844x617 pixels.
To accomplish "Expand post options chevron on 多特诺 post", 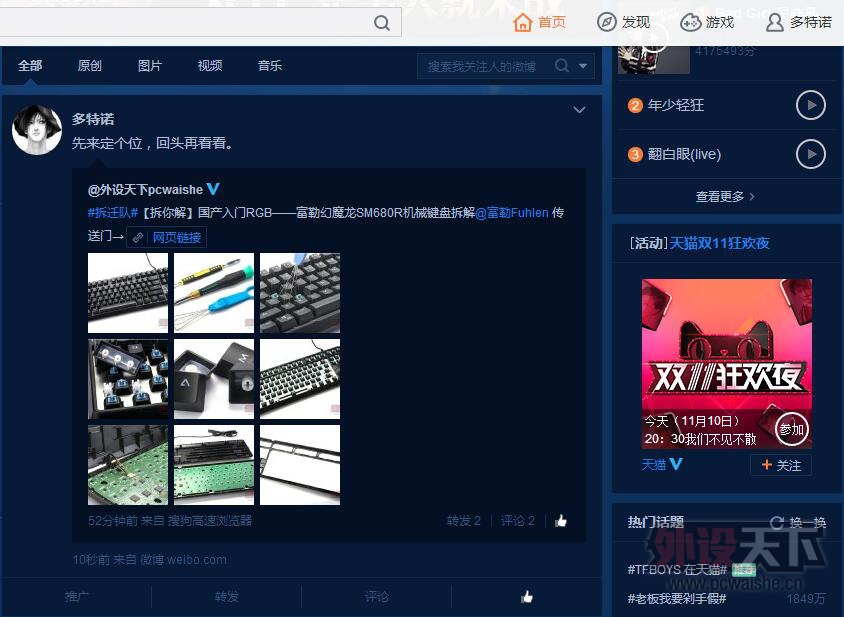I will 579,110.
